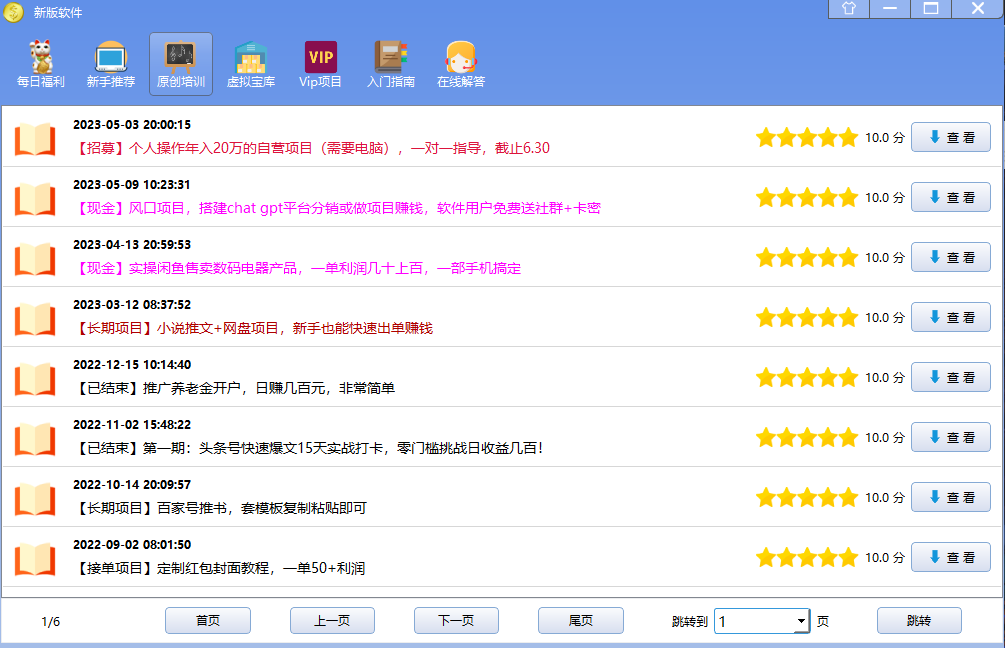Select the 原创培训 tab
This screenshot has height=648, width=1005.
(x=181, y=64)
